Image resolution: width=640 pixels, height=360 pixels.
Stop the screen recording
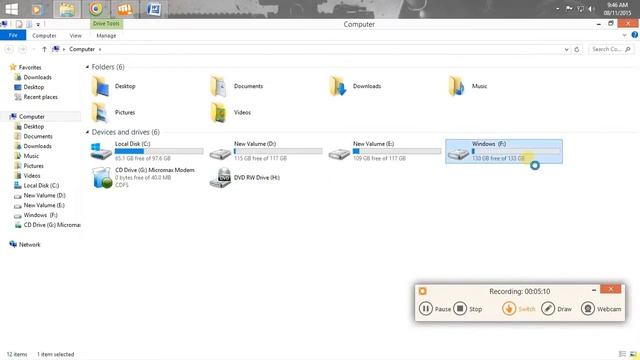pyautogui.click(x=460, y=309)
